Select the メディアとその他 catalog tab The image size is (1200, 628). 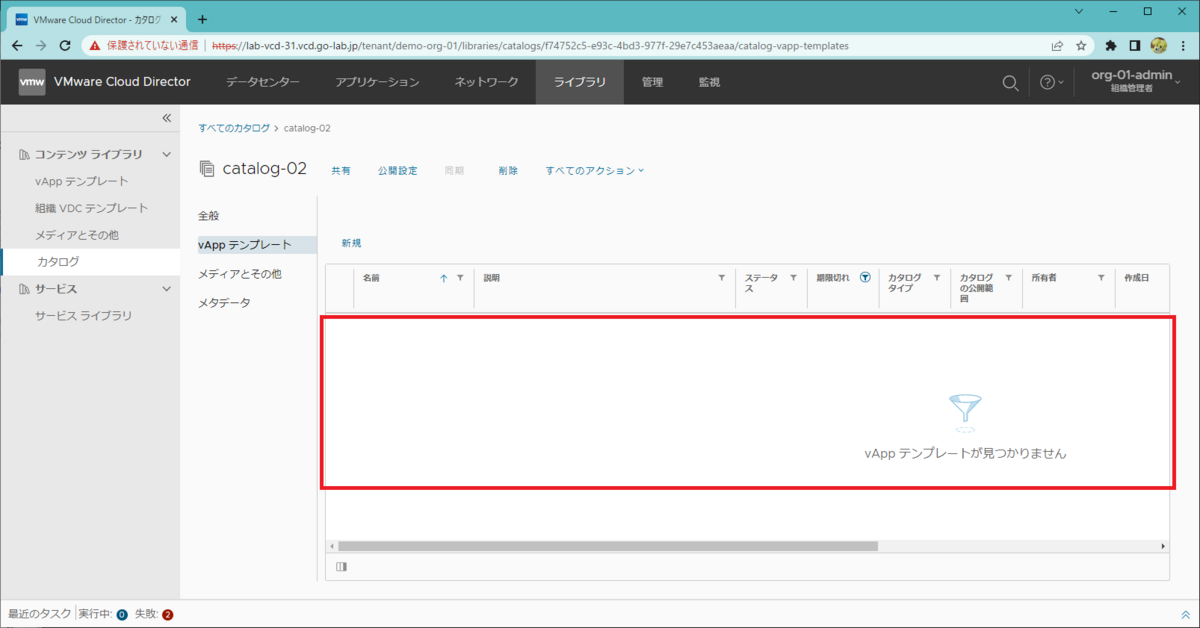pyautogui.click(x=240, y=273)
